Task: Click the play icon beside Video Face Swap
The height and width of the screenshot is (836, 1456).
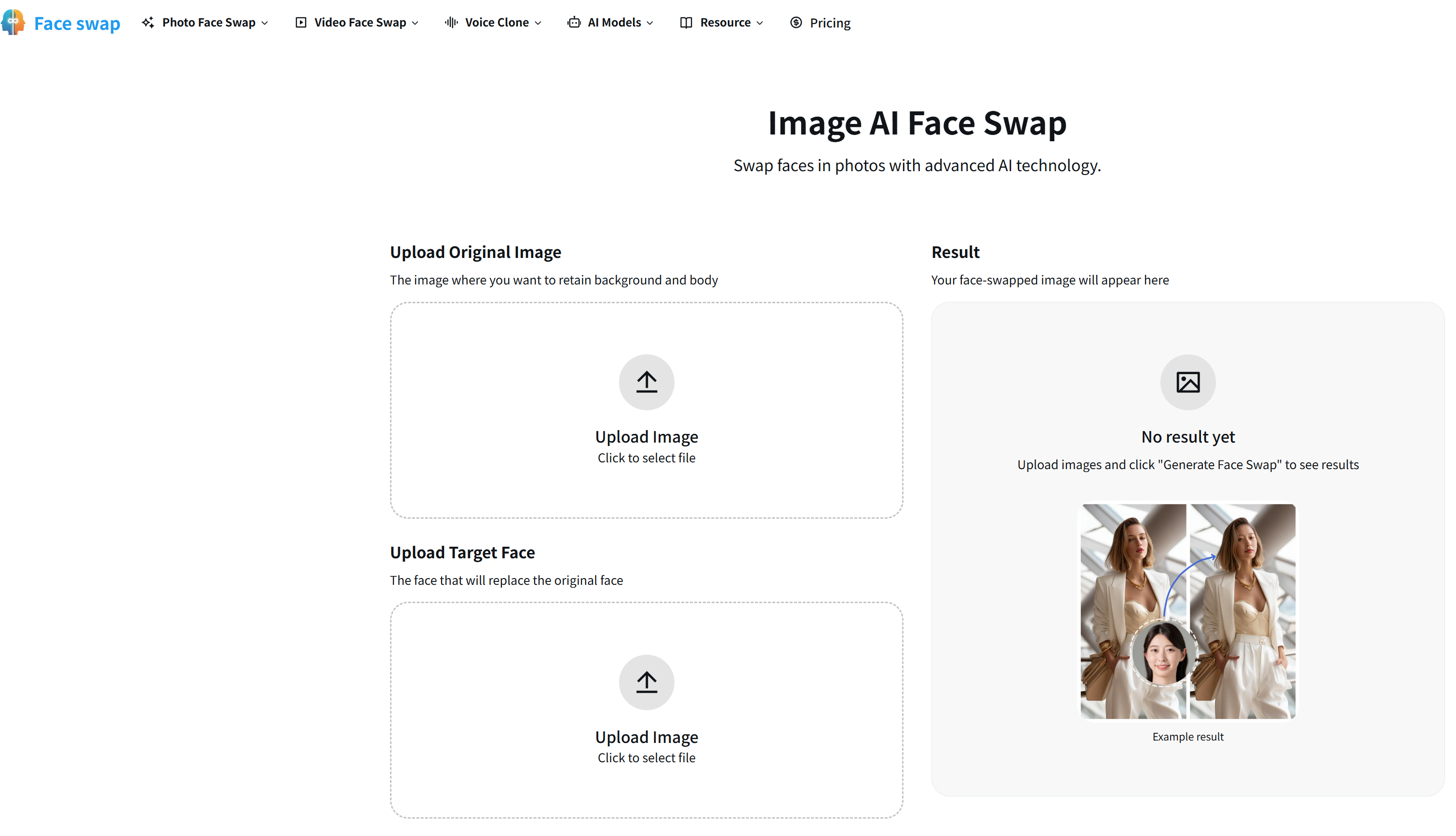Action: coord(301,22)
